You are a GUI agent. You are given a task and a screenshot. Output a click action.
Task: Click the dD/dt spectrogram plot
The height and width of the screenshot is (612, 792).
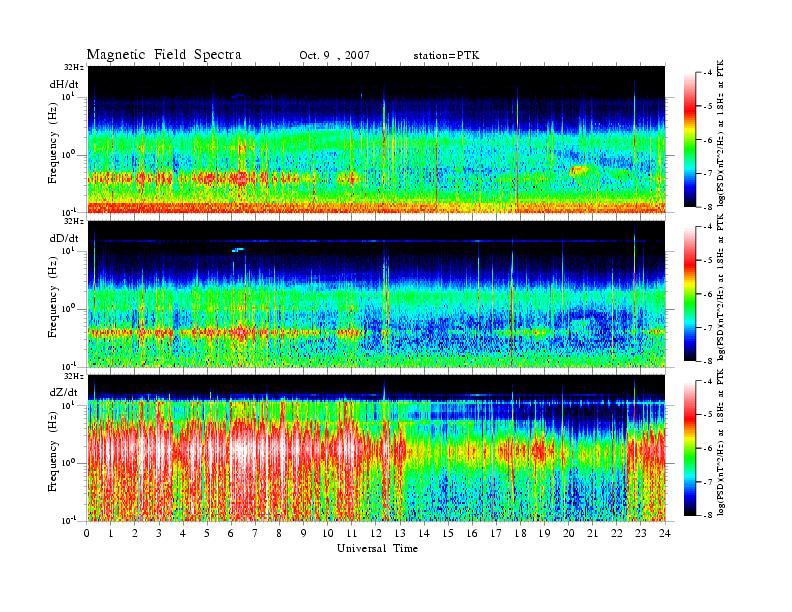[x=377, y=293]
